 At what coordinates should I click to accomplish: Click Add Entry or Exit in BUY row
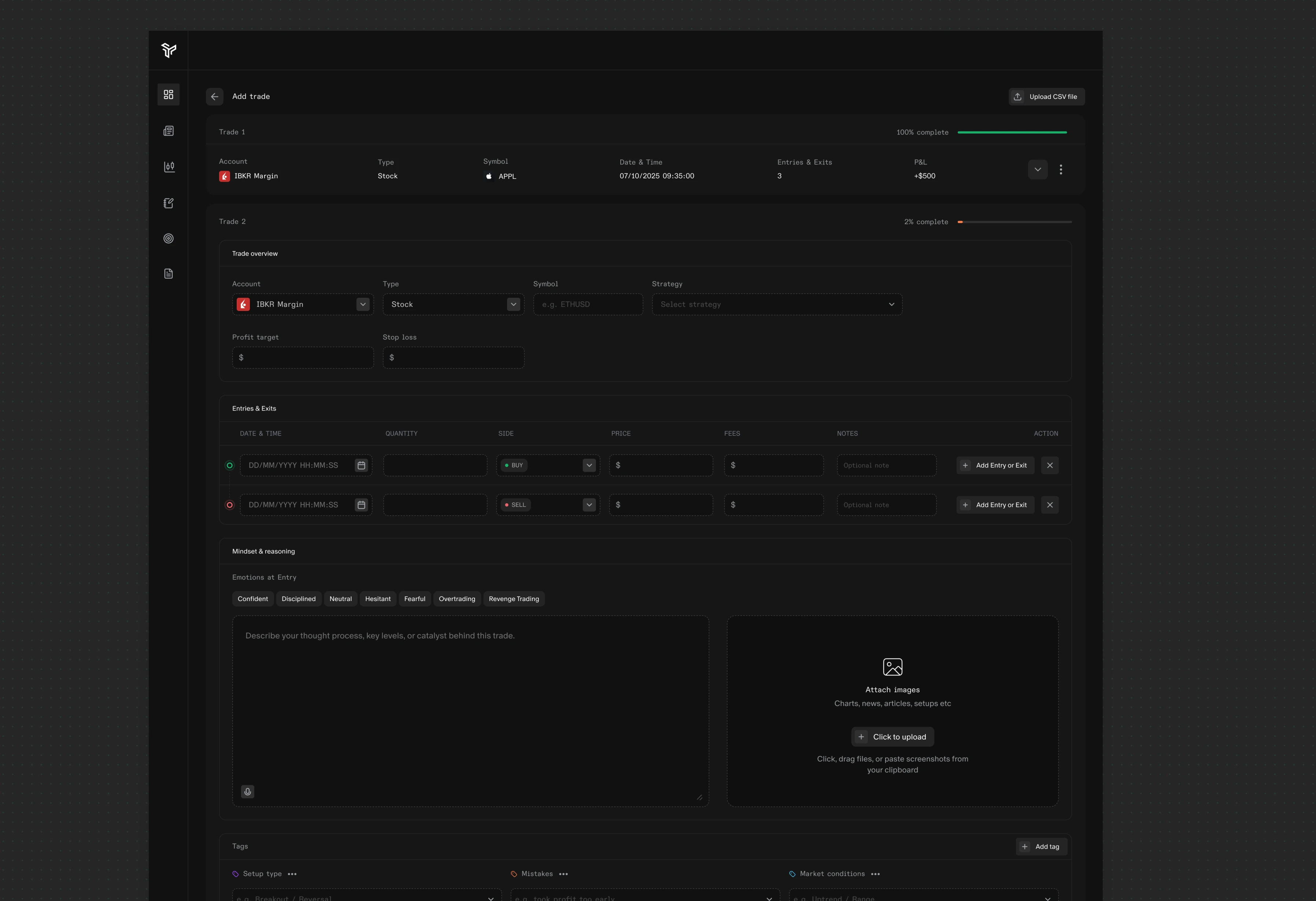995,465
